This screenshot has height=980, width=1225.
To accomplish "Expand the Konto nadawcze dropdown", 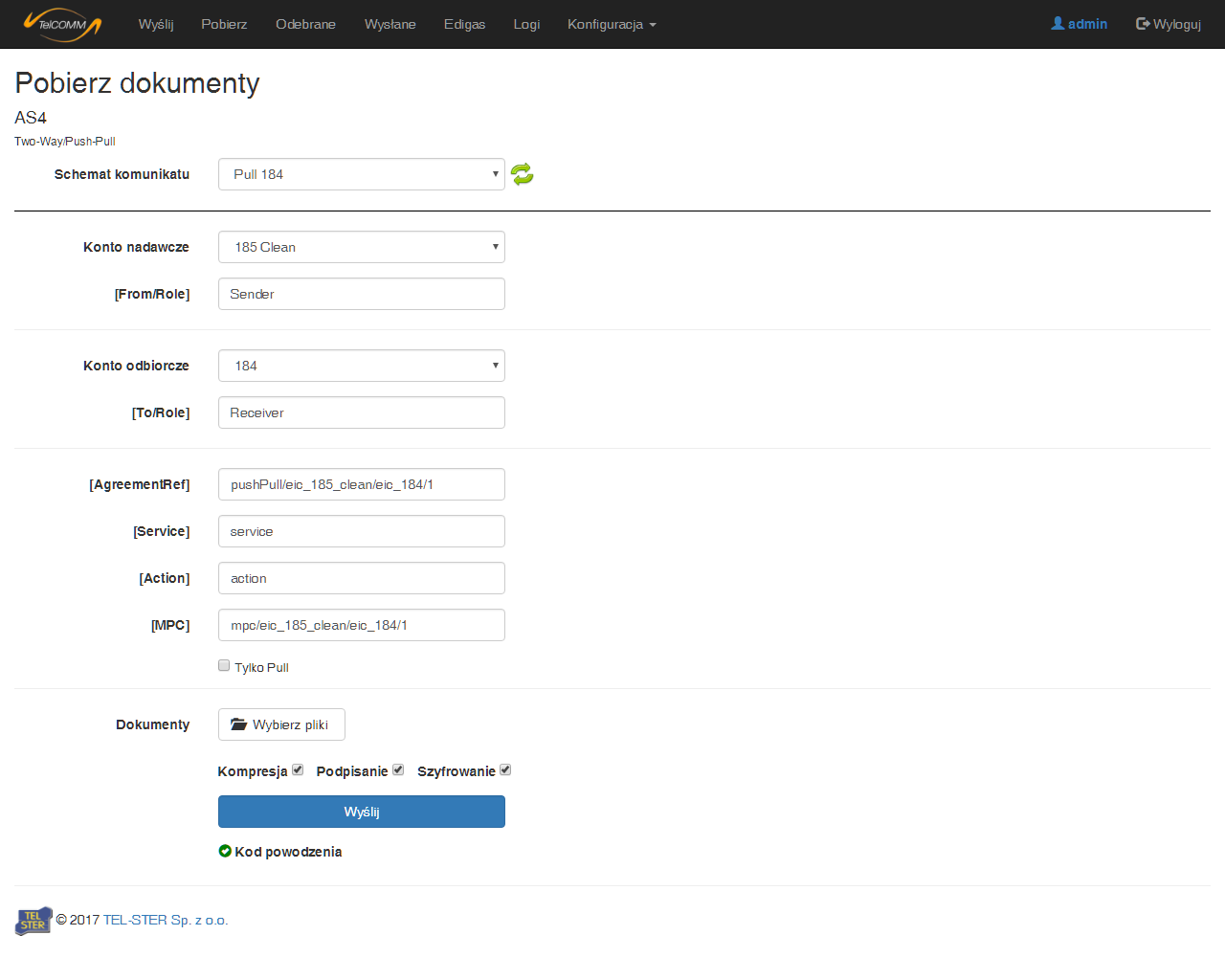I will click(x=361, y=247).
